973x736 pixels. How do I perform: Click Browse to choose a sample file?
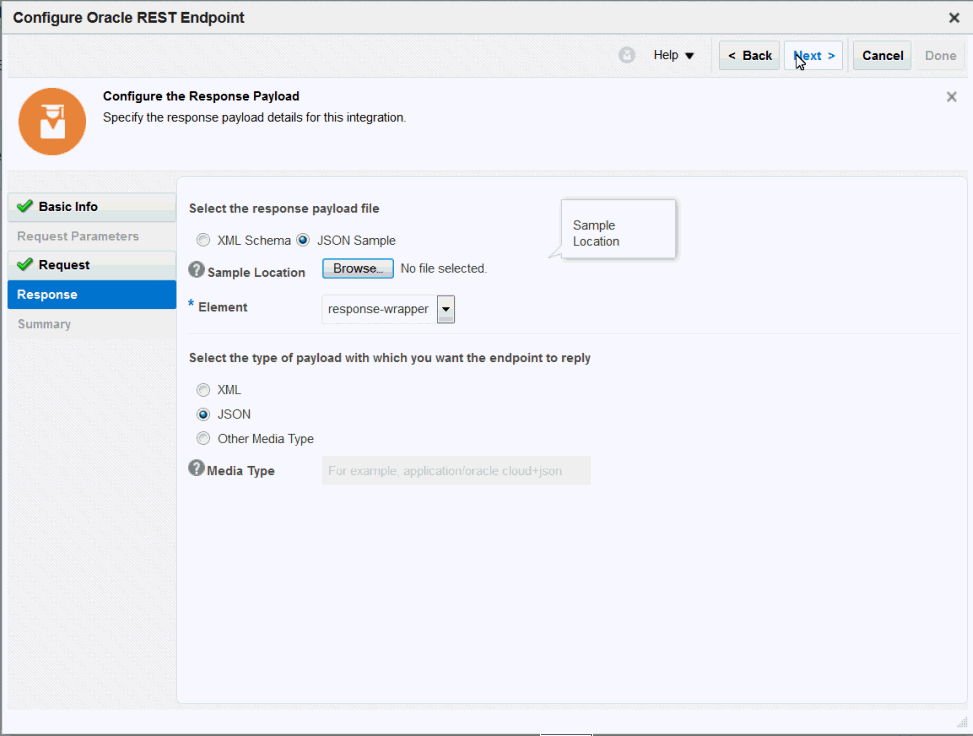(x=357, y=268)
